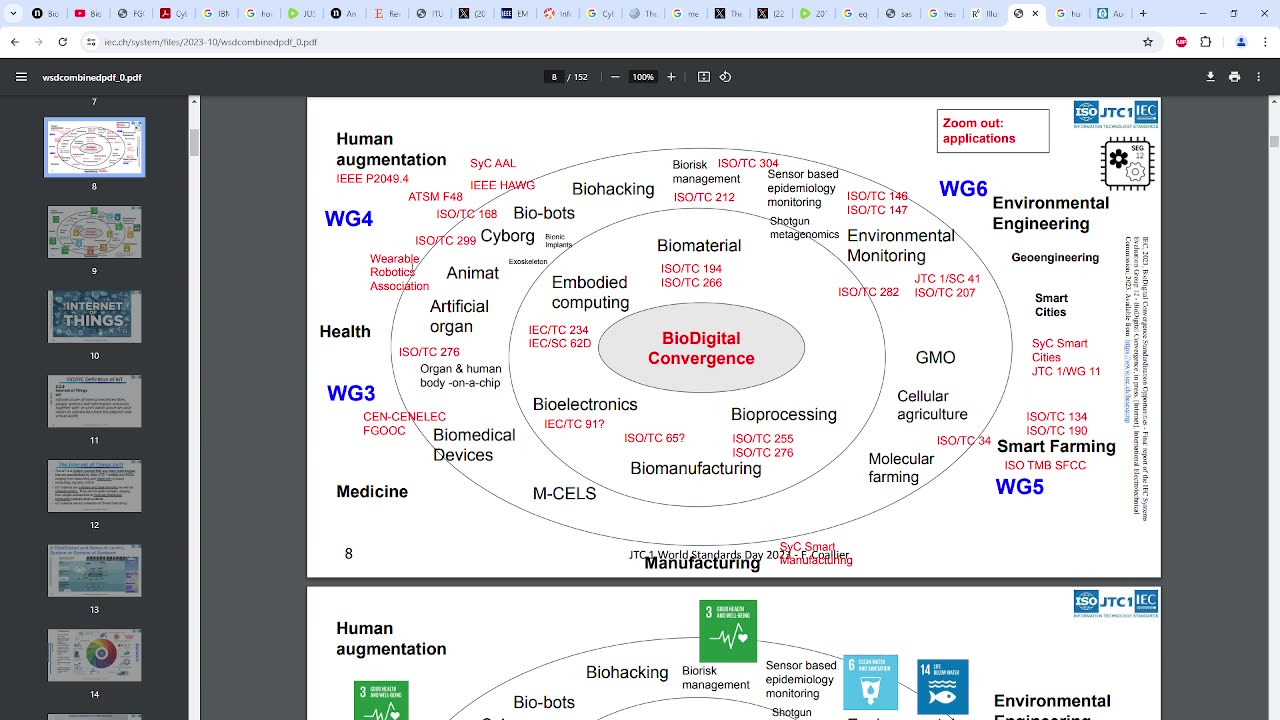Click the fit to page icon
This screenshot has width=1280, height=720.
(704, 77)
